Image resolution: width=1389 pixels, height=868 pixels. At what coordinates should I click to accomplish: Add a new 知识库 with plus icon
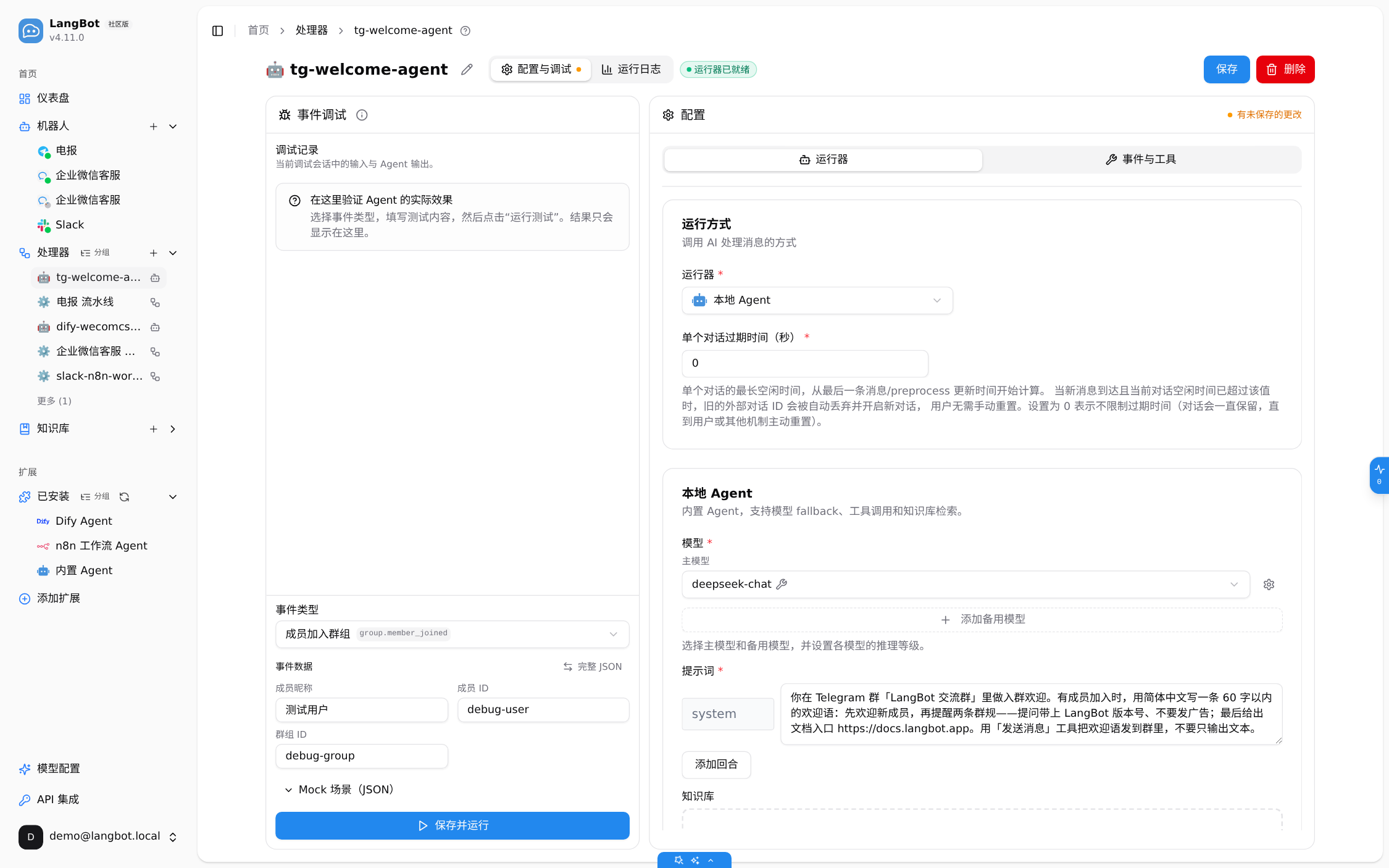pos(154,428)
